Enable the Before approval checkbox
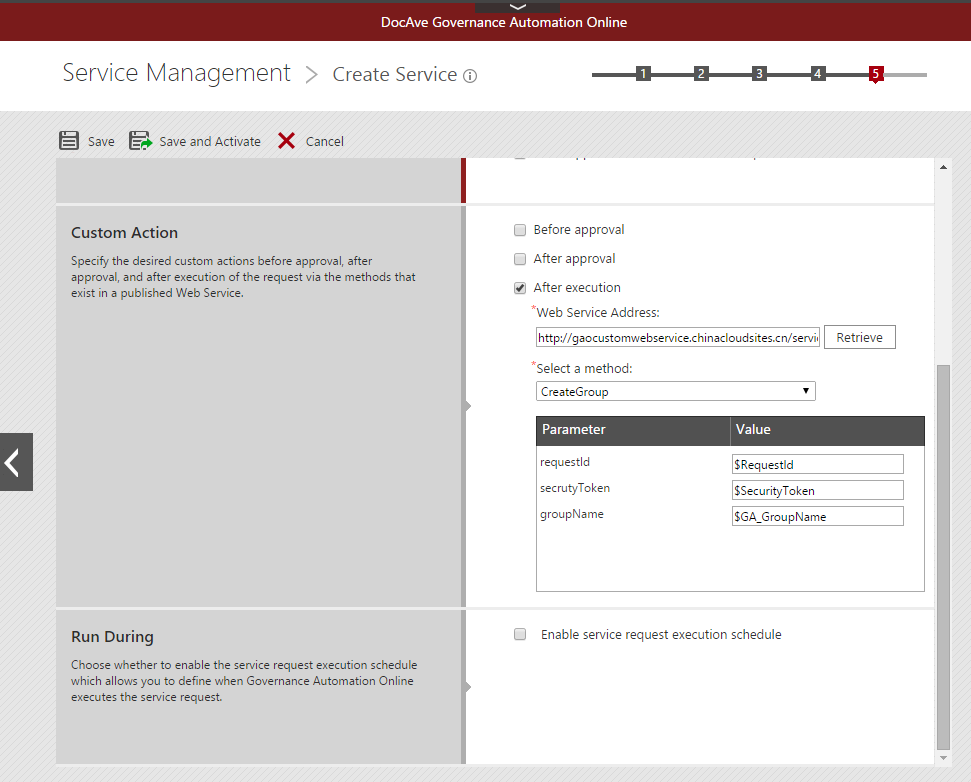The height and width of the screenshot is (782, 971). [x=520, y=230]
